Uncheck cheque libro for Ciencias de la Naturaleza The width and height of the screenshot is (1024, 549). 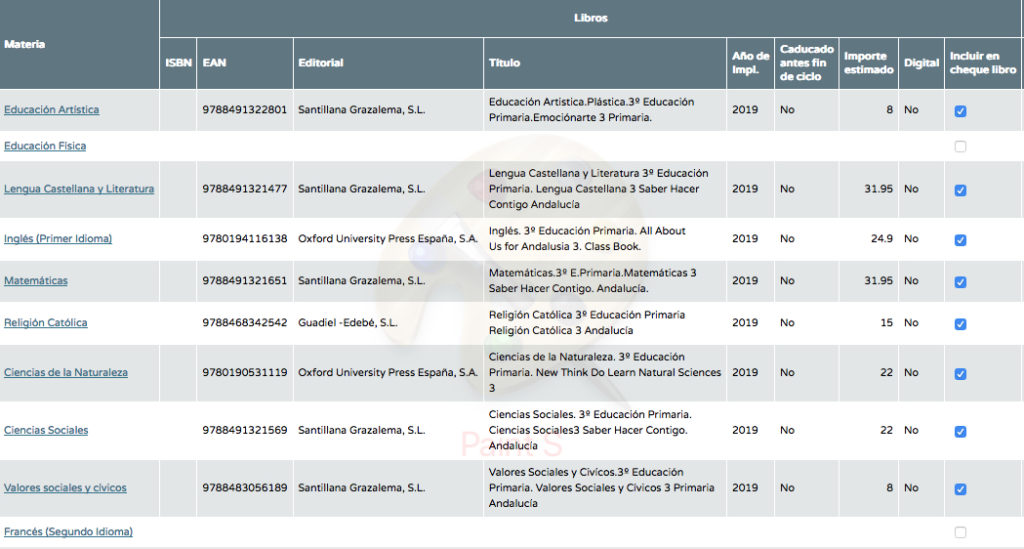pos(960,373)
